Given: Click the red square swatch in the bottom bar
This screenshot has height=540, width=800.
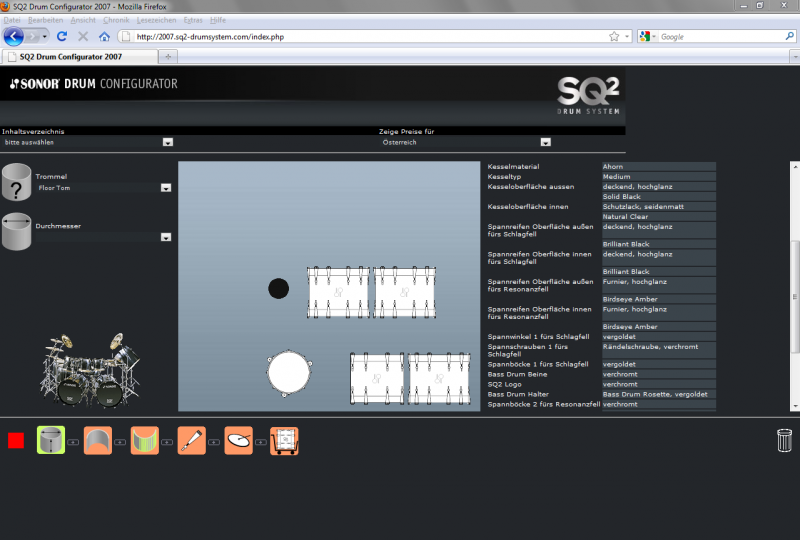Looking at the screenshot, I should point(16,440).
